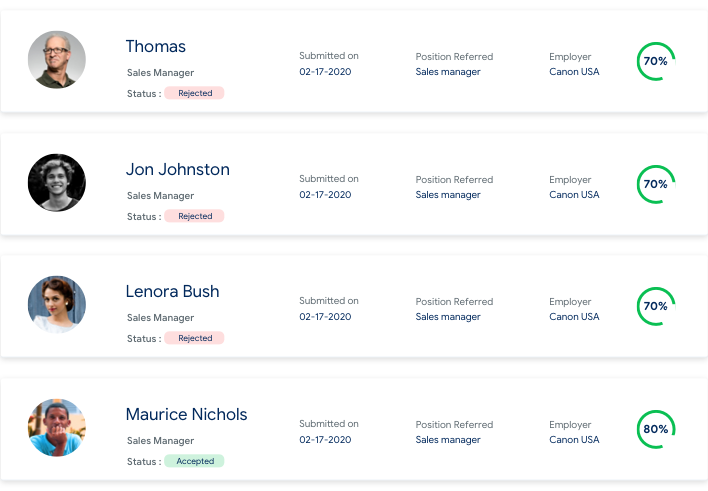Select Lenora Bush's profile photo
Viewport: 708px width, 491px height.
[57, 305]
